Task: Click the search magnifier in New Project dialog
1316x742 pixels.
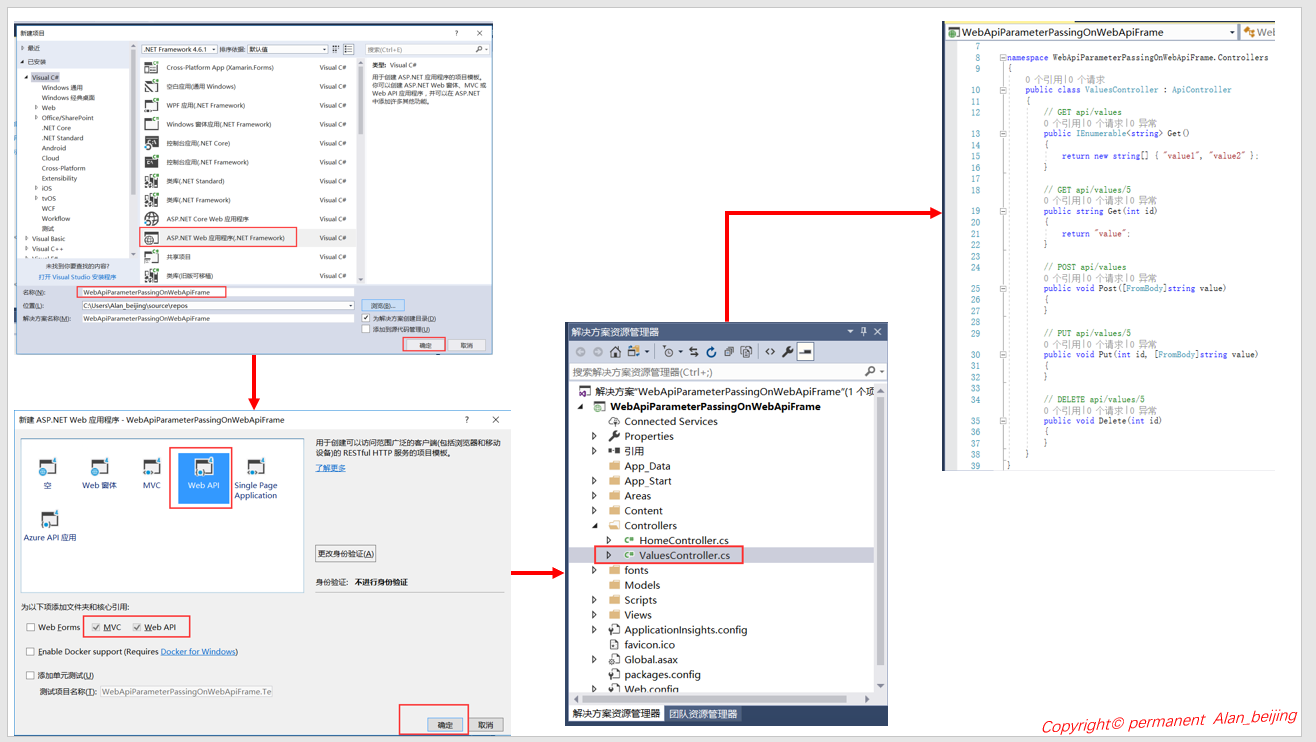Action: tap(479, 49)
